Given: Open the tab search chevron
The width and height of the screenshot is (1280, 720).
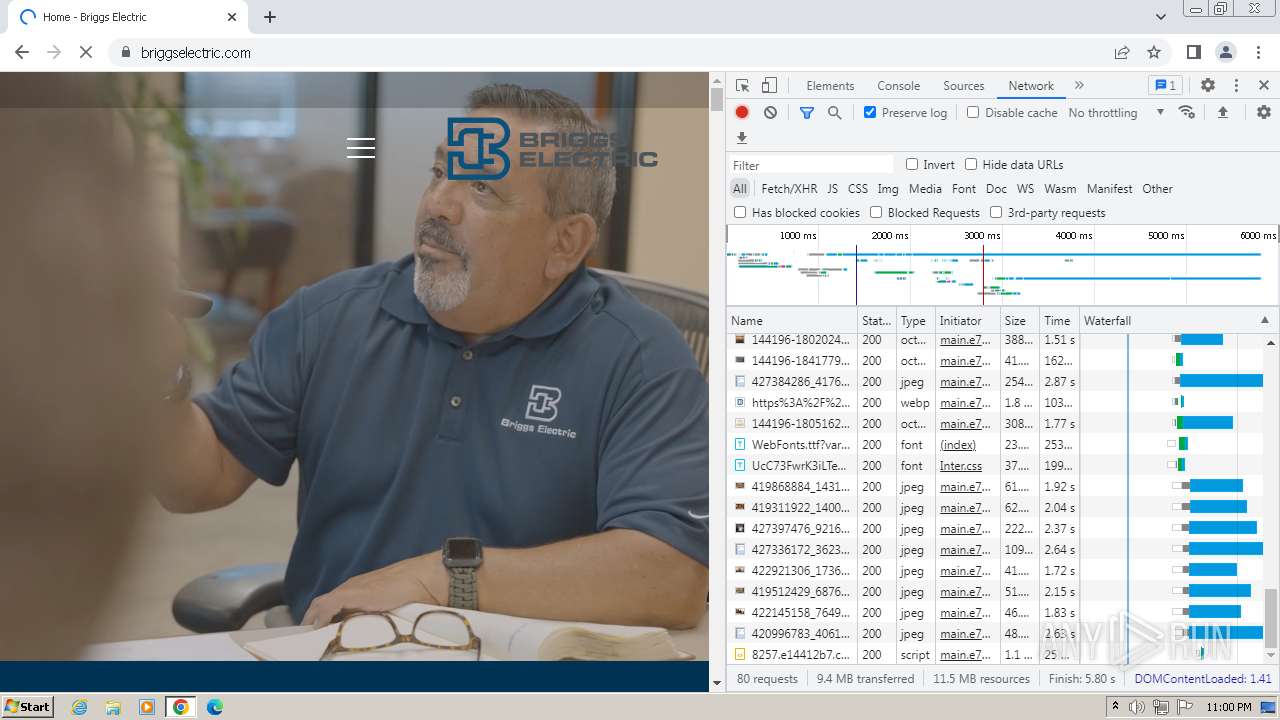Looking at the screenshot, I should (x=1160, y=17).
